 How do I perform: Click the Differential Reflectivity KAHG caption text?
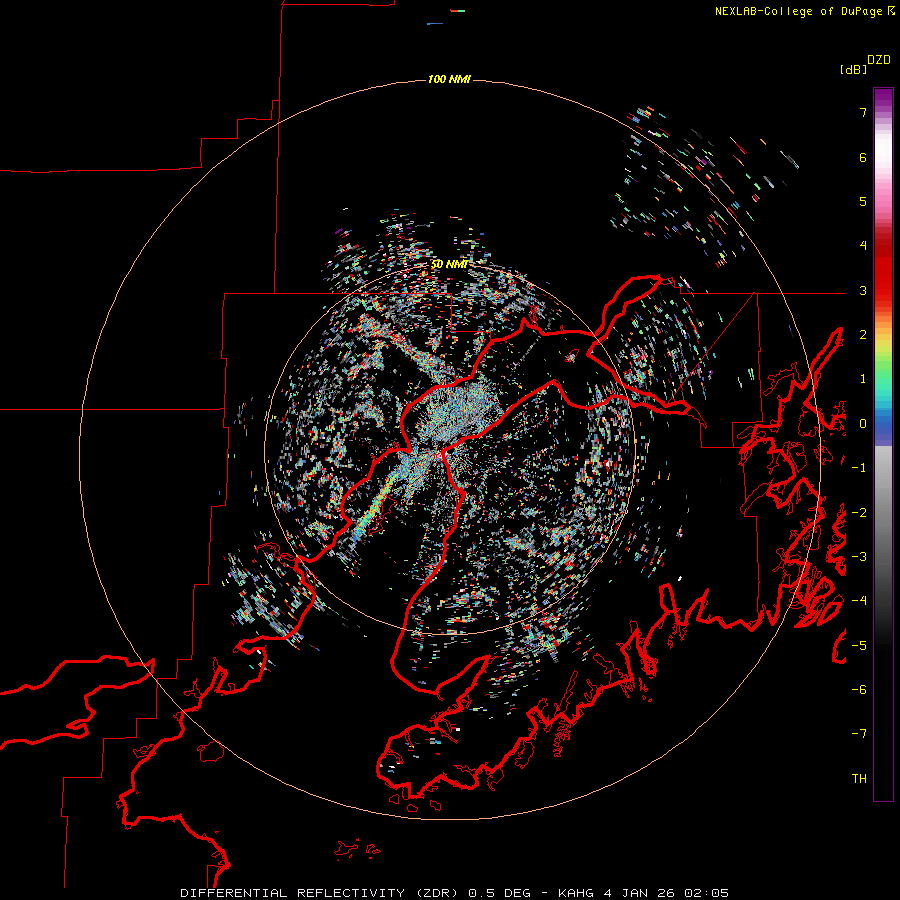[455, 893]
